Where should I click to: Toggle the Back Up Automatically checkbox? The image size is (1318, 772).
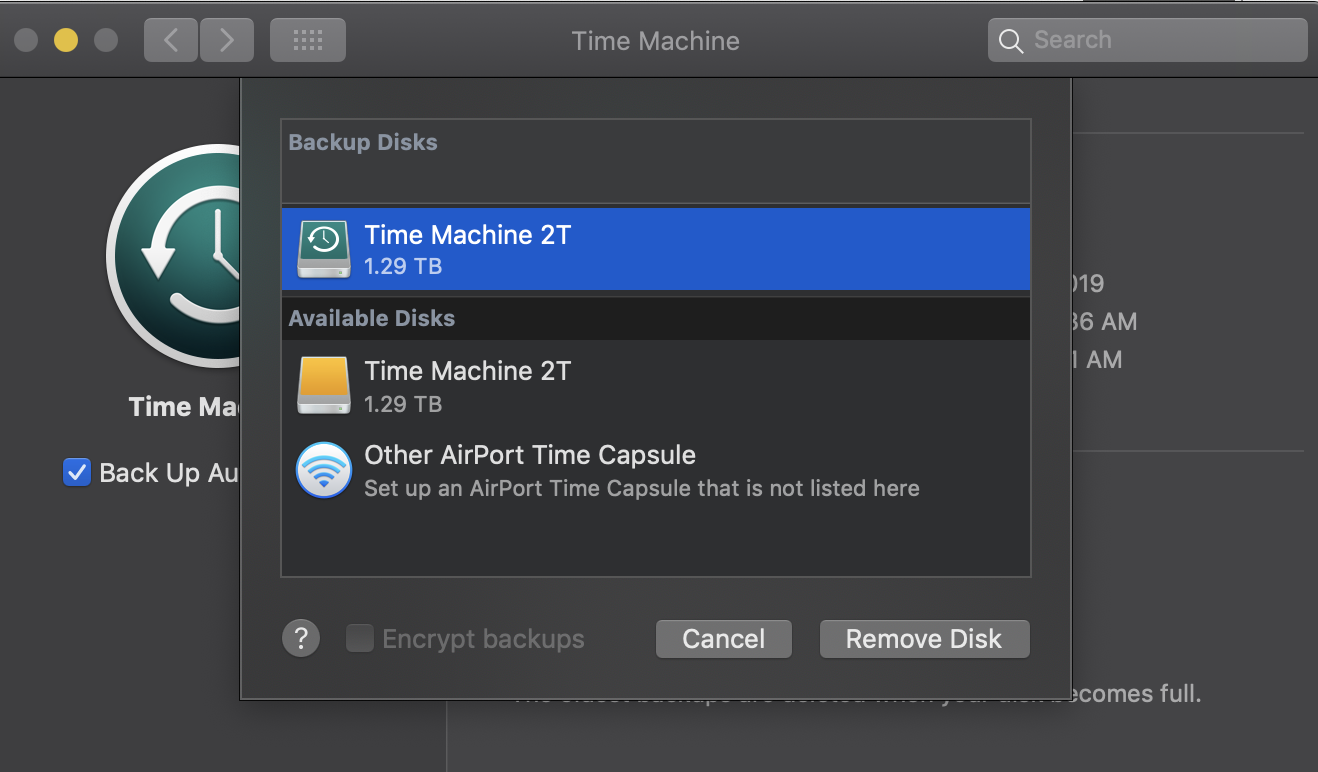pos(77,473)
